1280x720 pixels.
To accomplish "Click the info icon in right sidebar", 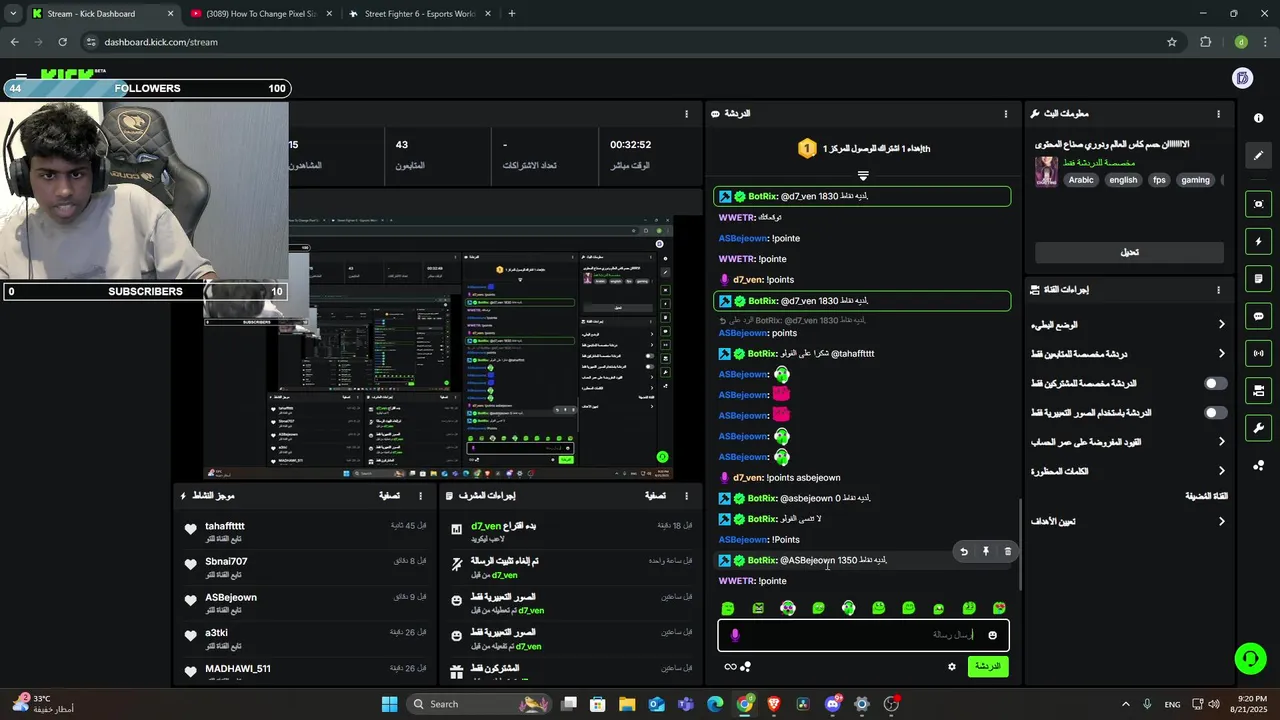I will [x=1258, y=118].
